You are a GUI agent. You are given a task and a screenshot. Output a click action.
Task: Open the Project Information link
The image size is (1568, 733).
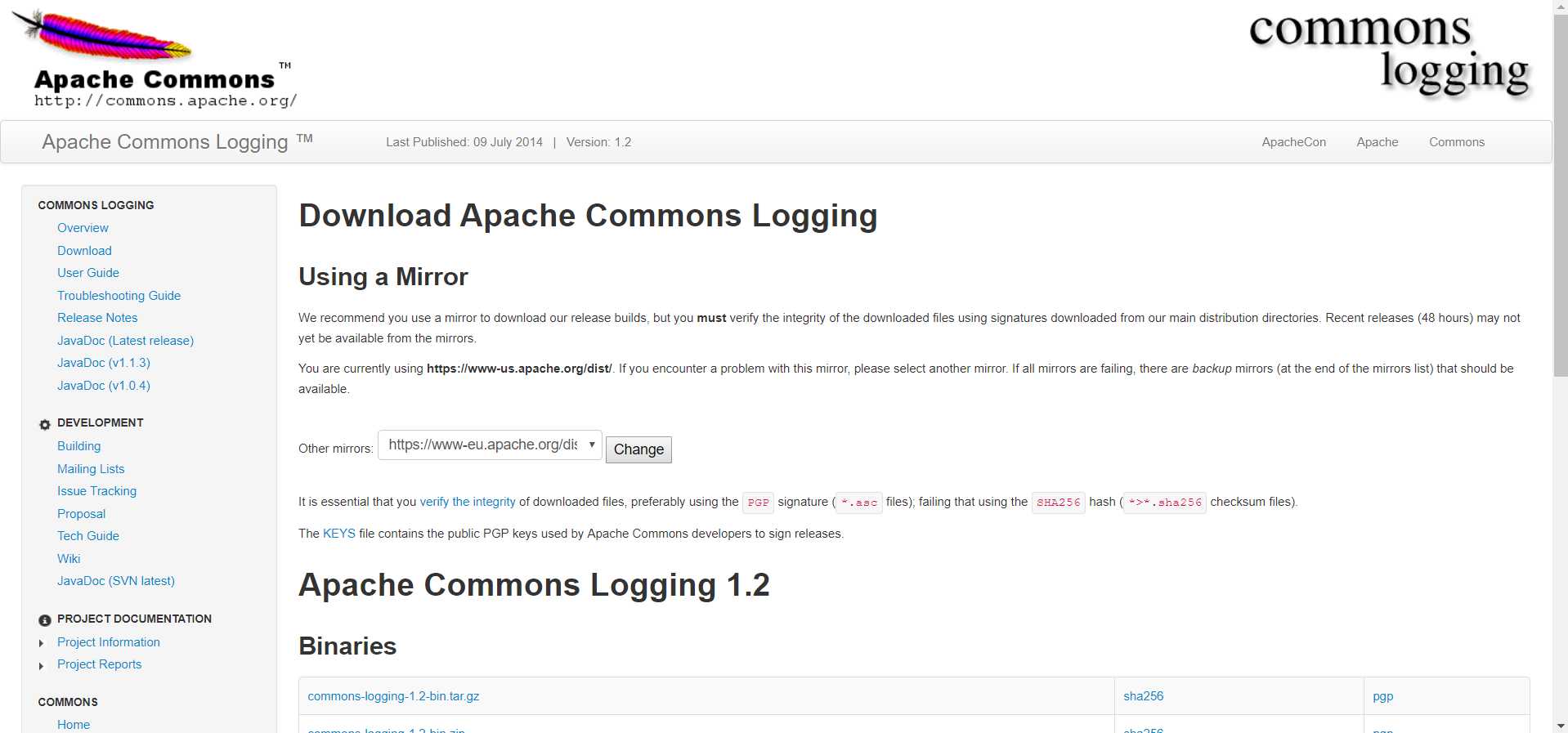(109, 642)
